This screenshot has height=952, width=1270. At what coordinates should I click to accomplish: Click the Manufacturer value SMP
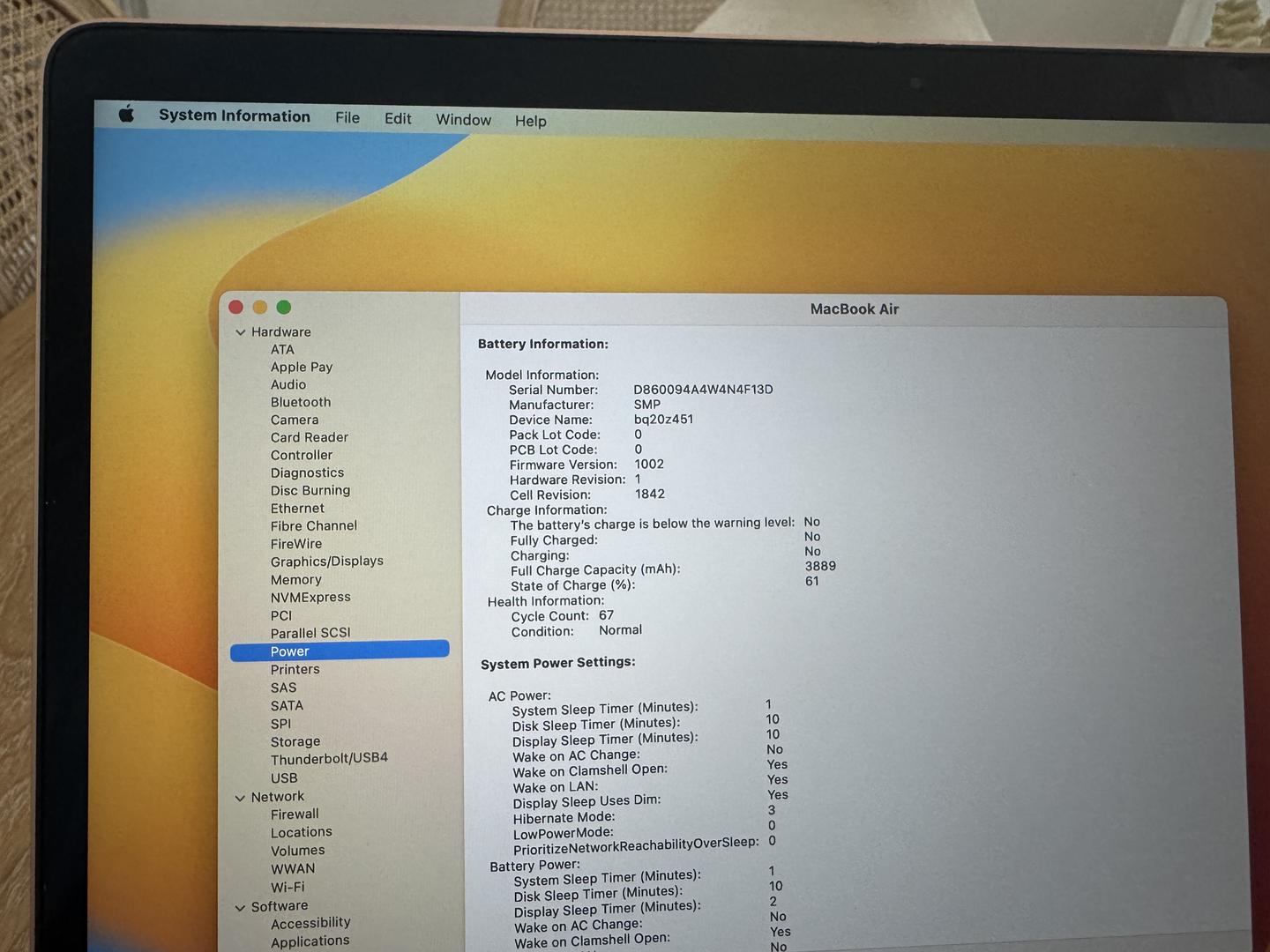[646, 404]
